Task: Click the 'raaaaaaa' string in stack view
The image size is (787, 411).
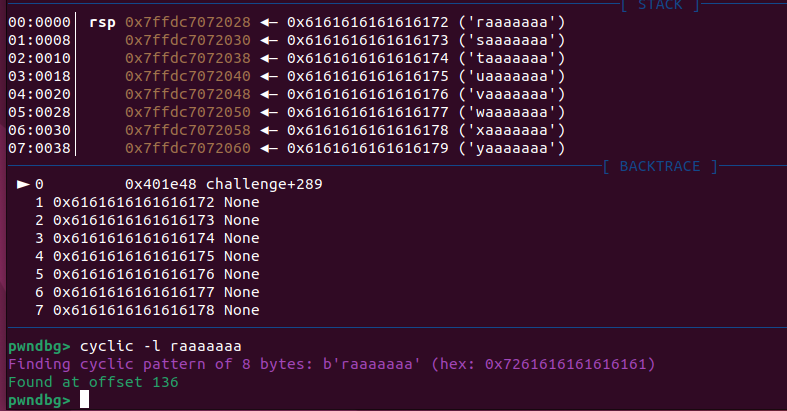Action: (x=512, y=22)
